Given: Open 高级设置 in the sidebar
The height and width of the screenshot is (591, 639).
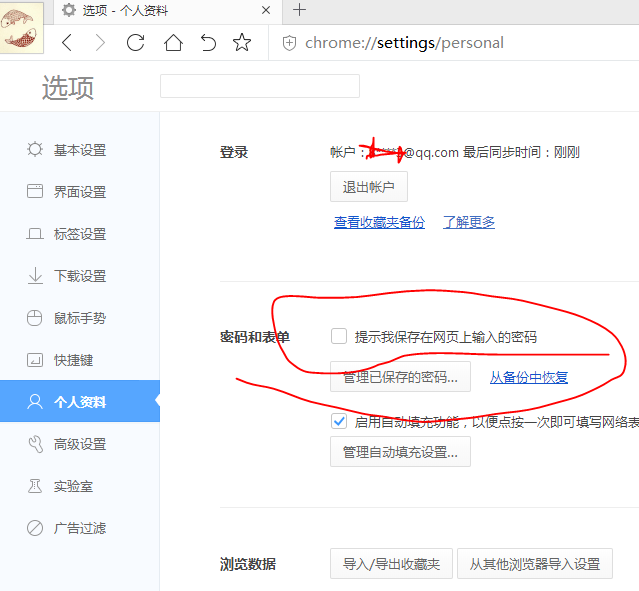Looking at the screenshot, I should point(80,444).
